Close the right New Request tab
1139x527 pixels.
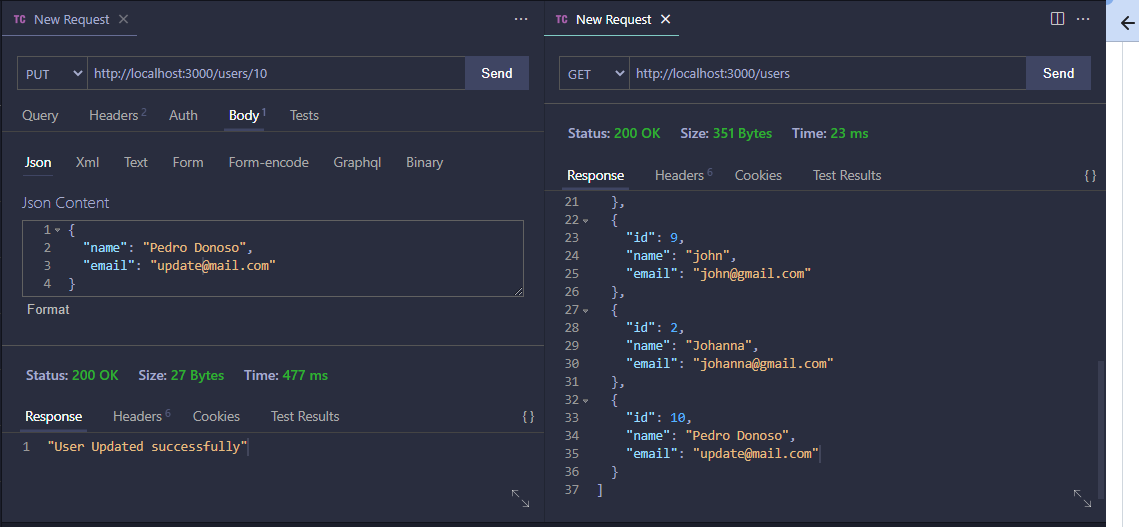(665, 20)
